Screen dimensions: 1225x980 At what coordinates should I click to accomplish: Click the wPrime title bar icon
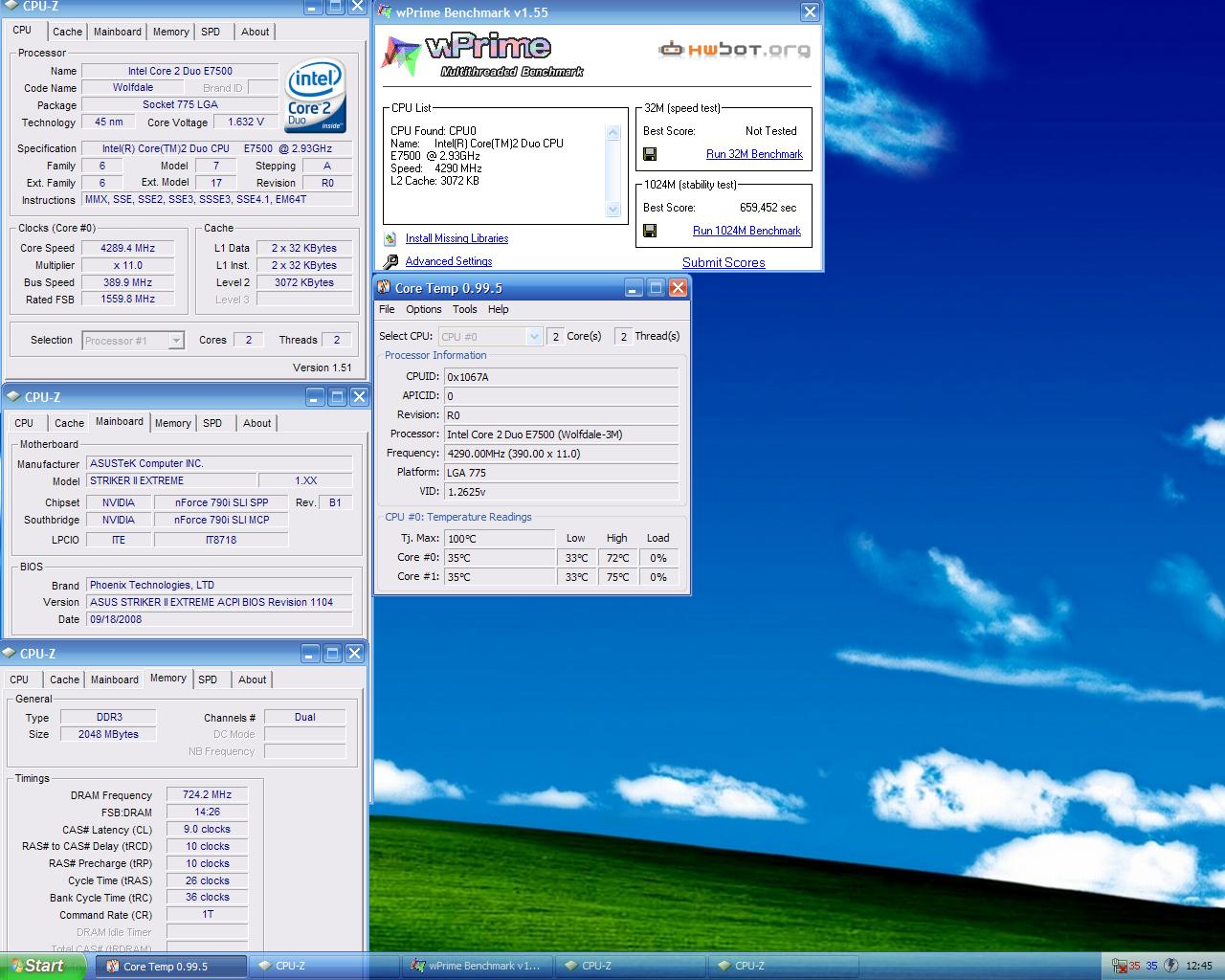[x=385, y=12]
